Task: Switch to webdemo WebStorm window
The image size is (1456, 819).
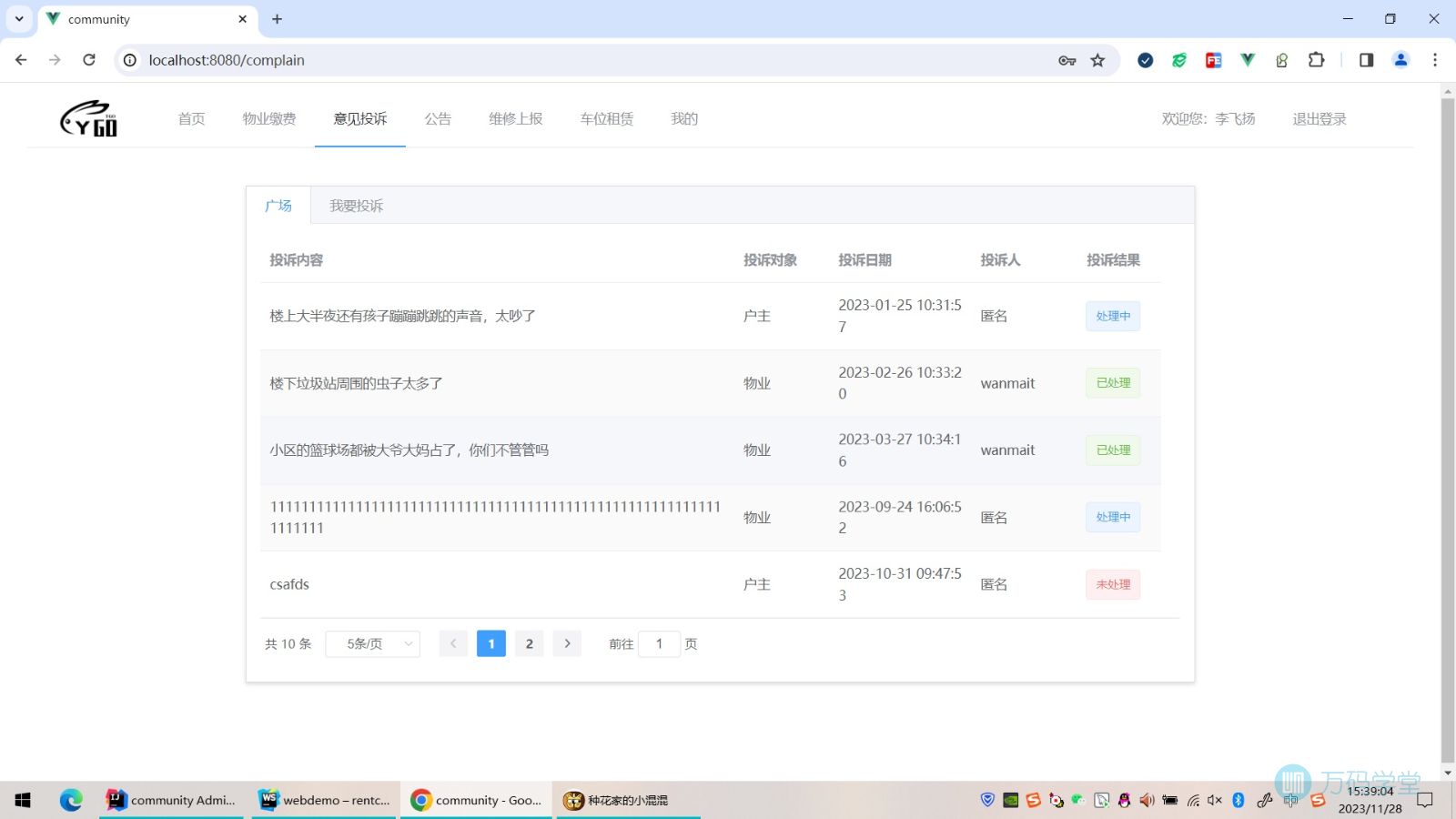Action: [x=325, y=800]
